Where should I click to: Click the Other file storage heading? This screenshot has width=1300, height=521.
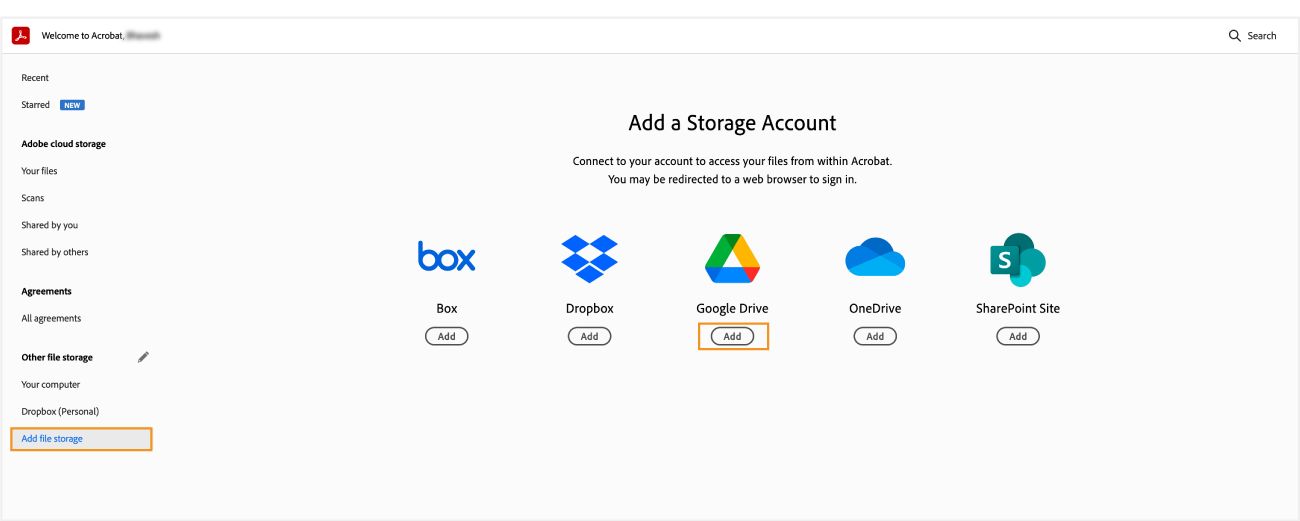[x=57, y=357]
